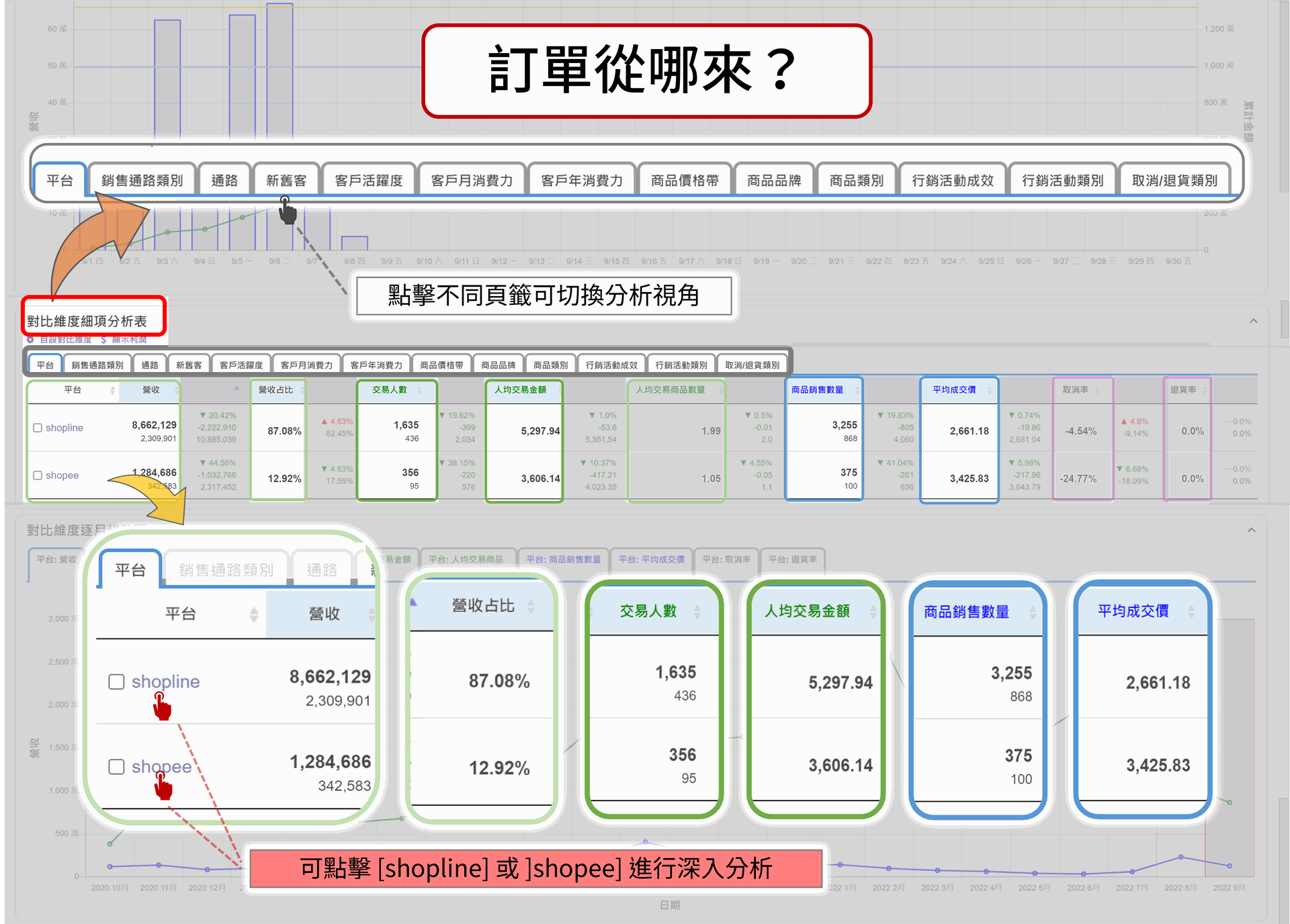Select 平台 in the compact tab row below 自設對比維度
Viewport: 1290px width, 924px height.
pos(45,365)
